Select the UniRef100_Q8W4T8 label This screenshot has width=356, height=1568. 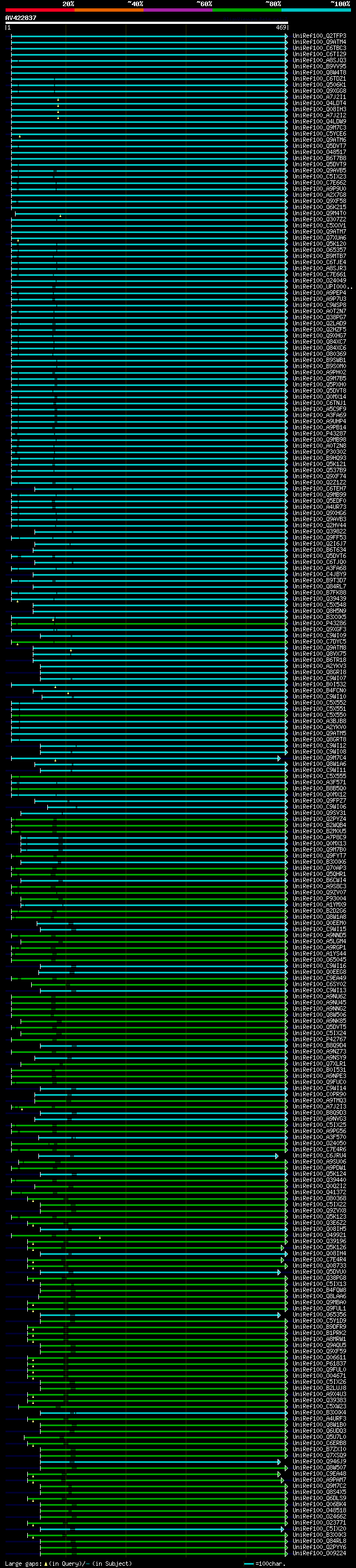tap(319, 72)
